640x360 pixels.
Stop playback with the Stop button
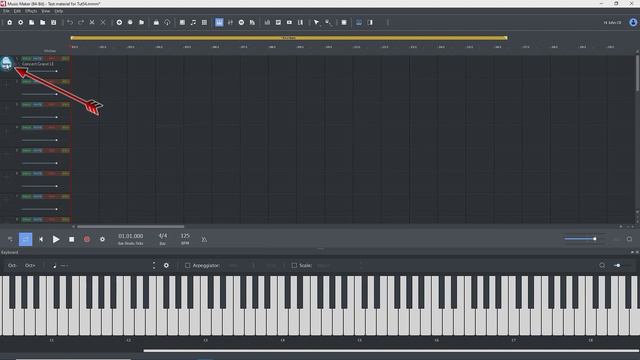coord(71,239)
